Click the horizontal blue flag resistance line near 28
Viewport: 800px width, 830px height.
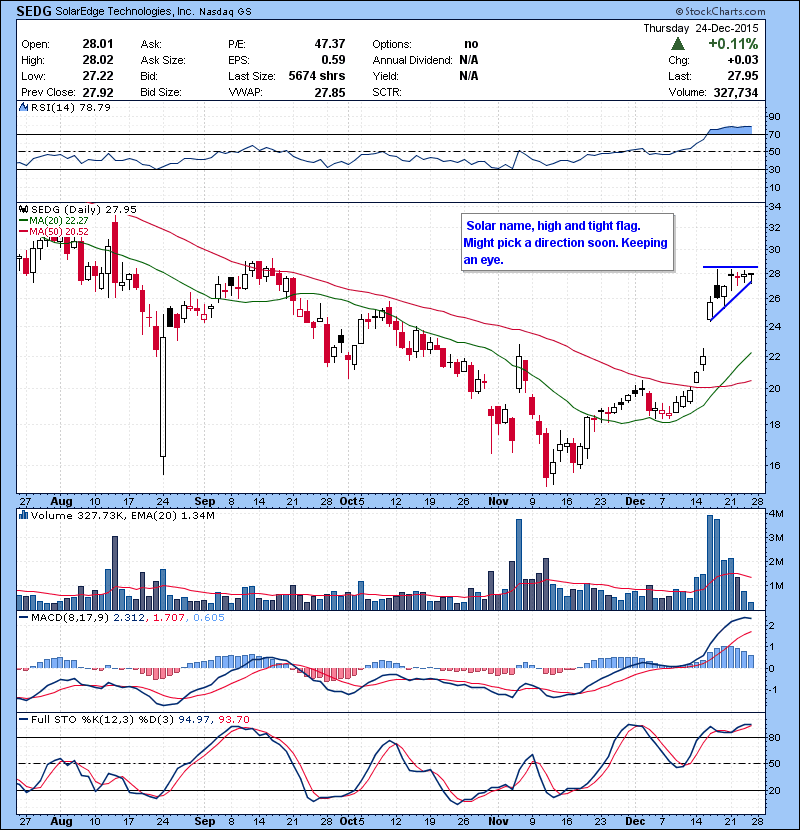pyautogui.click(x=730, y=267)
